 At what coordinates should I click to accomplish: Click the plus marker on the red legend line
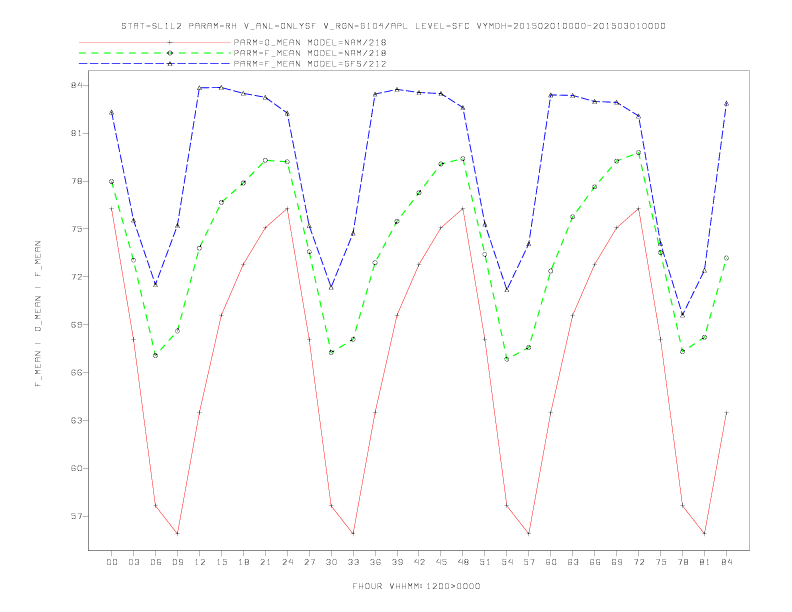coord(170,42)
